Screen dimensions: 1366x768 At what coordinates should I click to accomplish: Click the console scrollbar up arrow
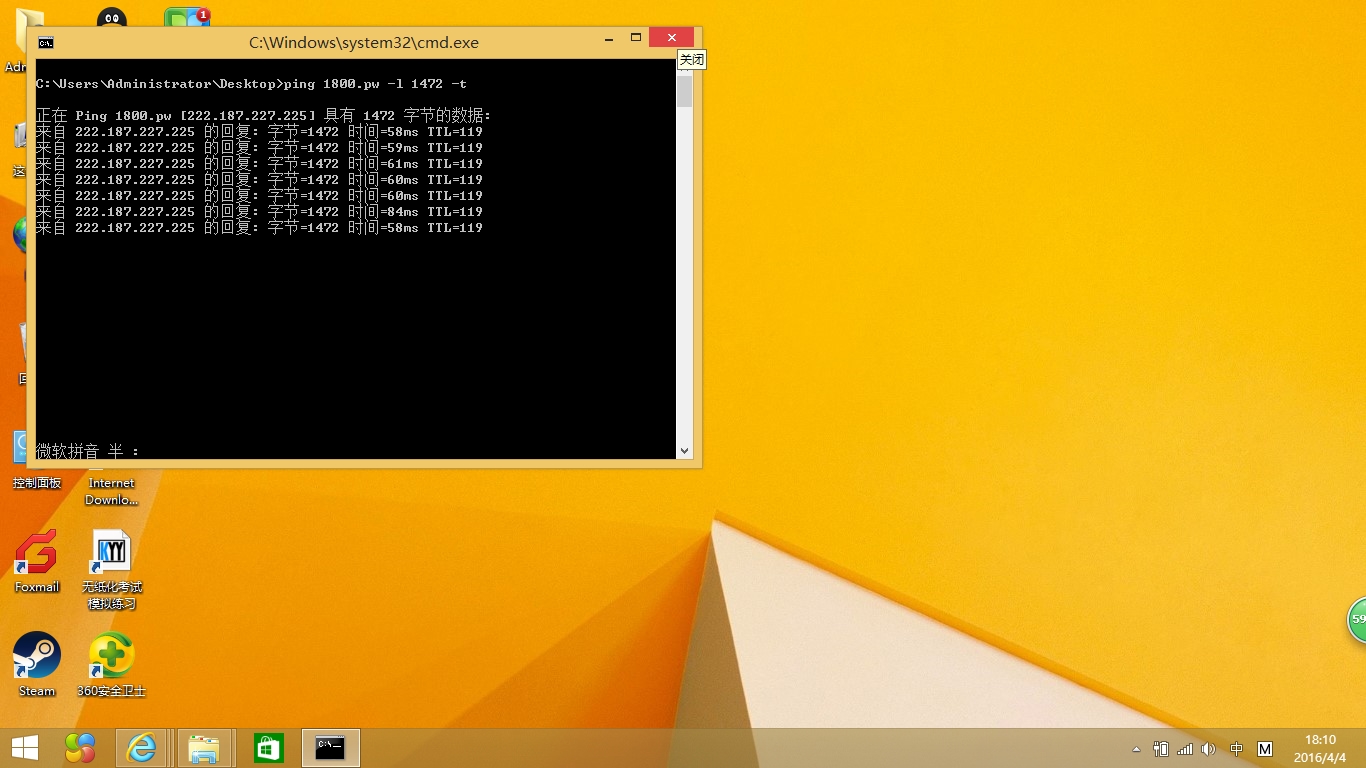[x=685, y=67]
